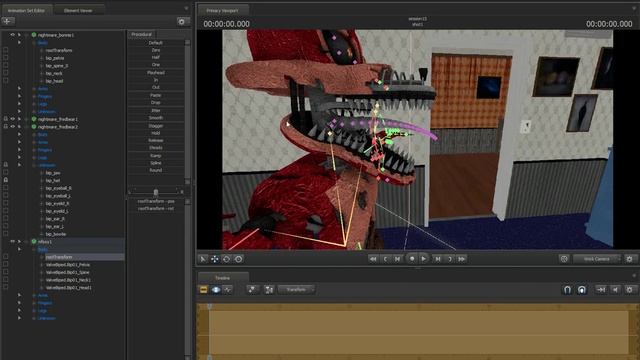The height and width of the screenshot is (360, 640).
Task: Activate the selection arrow tool below viewport
Action: coord(203,259)
